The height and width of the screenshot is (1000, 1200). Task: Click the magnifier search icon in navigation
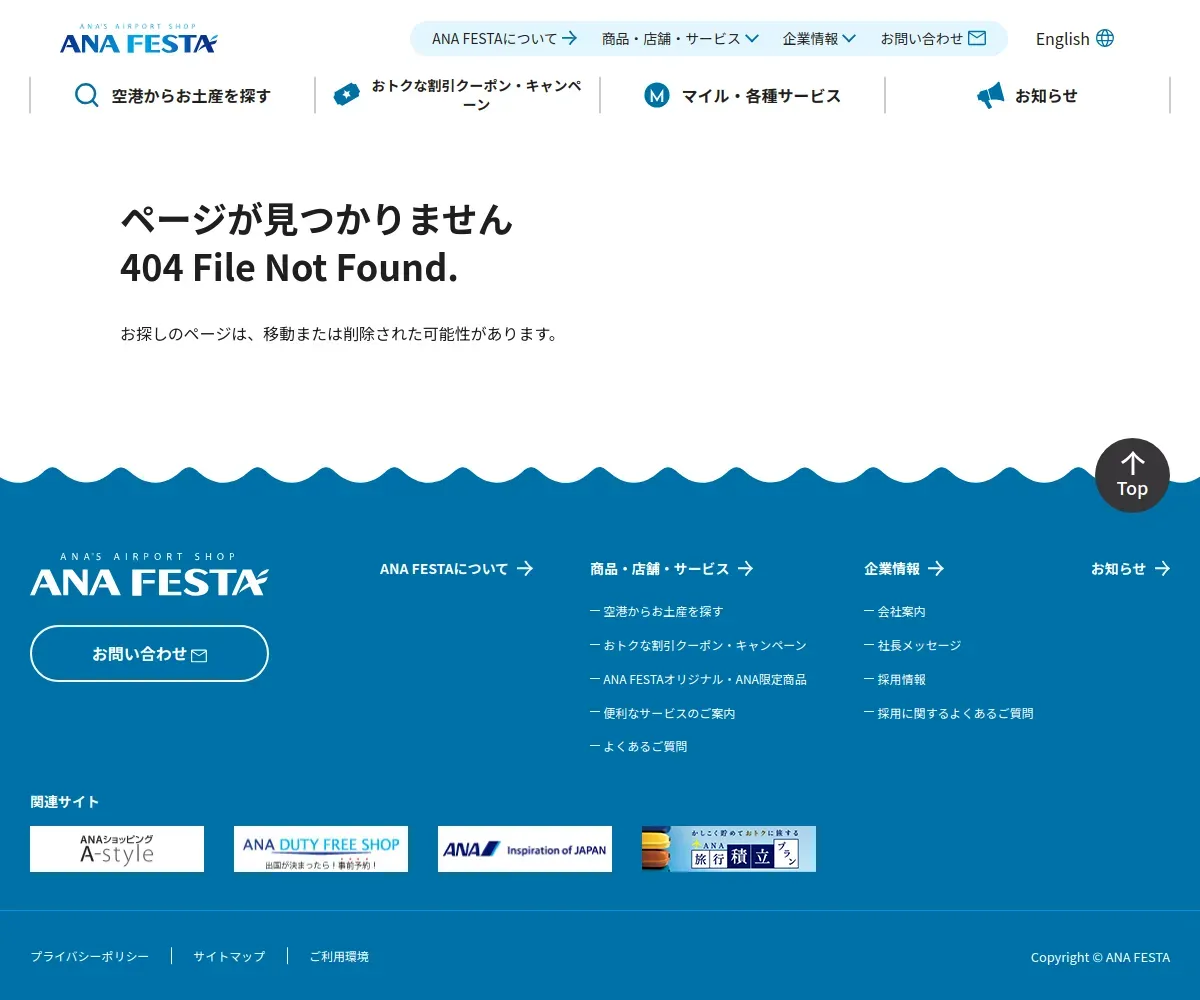[87, 95]
